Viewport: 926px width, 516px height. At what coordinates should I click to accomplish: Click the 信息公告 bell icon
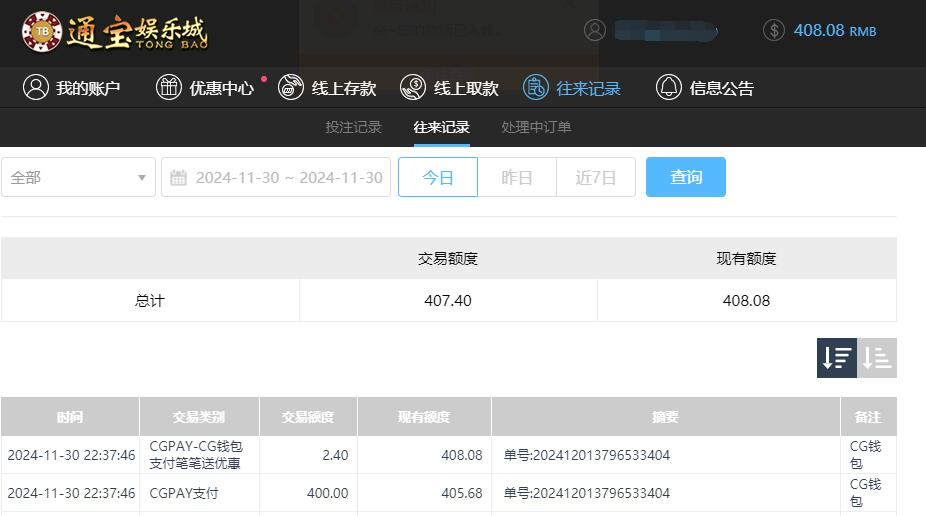669,87
